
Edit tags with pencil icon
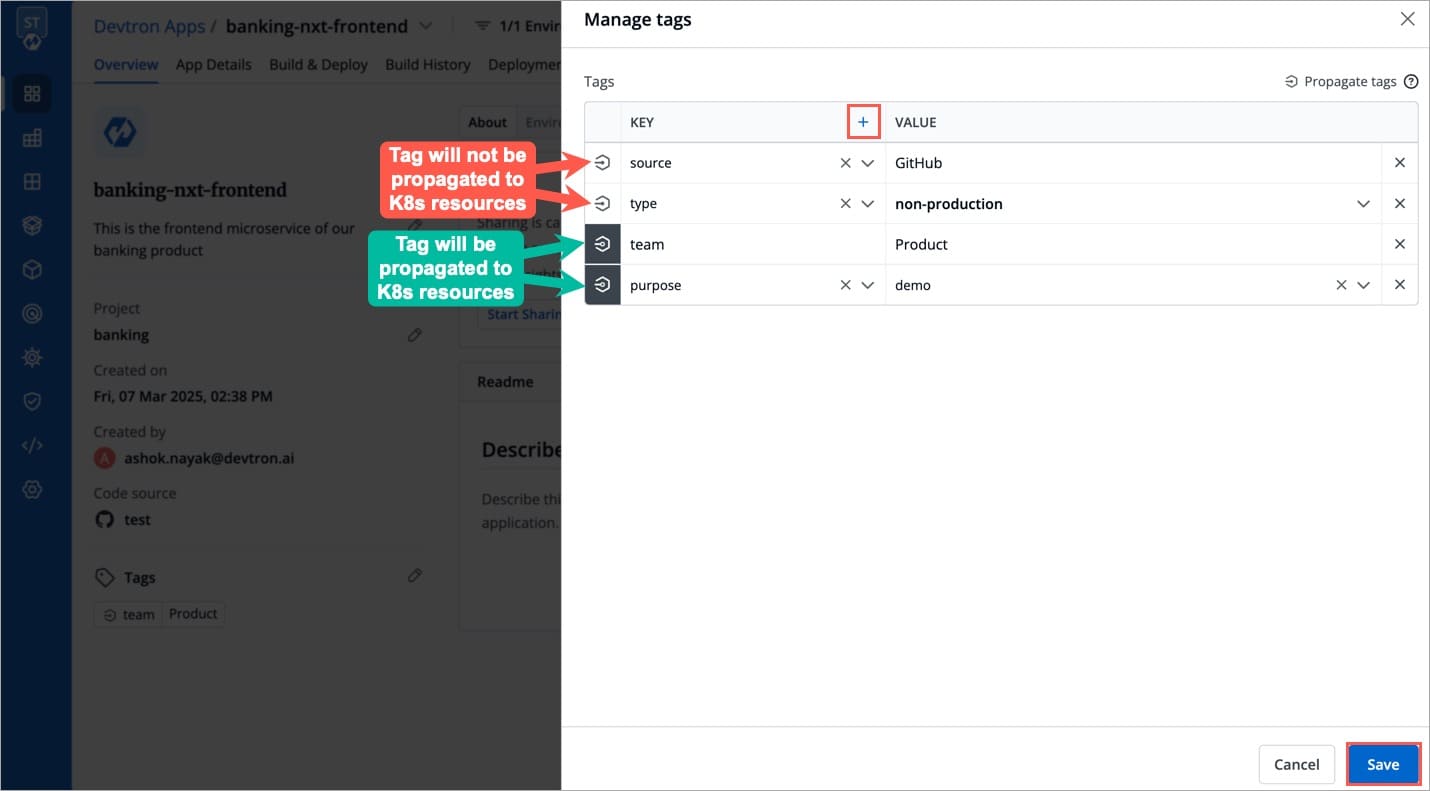tap(415, 575)
